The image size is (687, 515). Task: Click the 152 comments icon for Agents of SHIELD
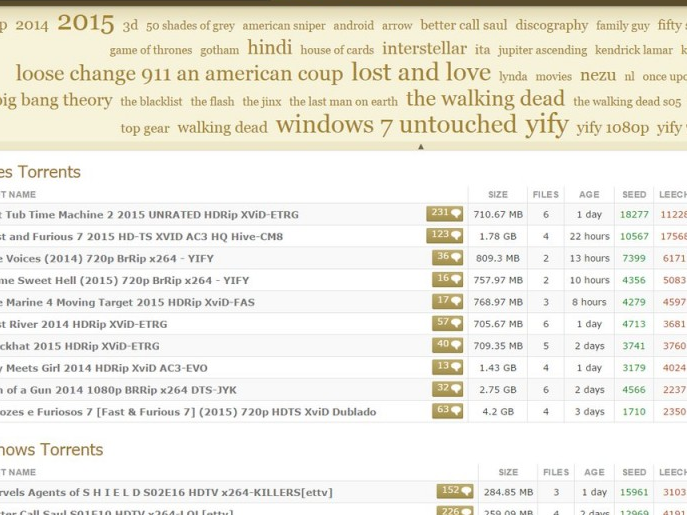(x=455, y=492)
